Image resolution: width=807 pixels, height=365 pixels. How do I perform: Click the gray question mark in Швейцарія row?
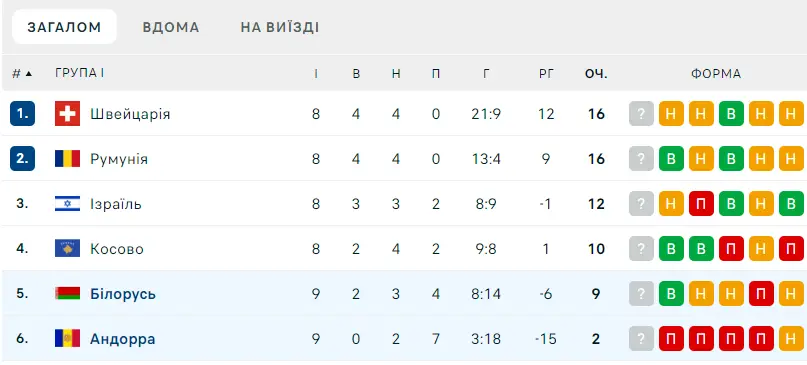pos(641,114)
